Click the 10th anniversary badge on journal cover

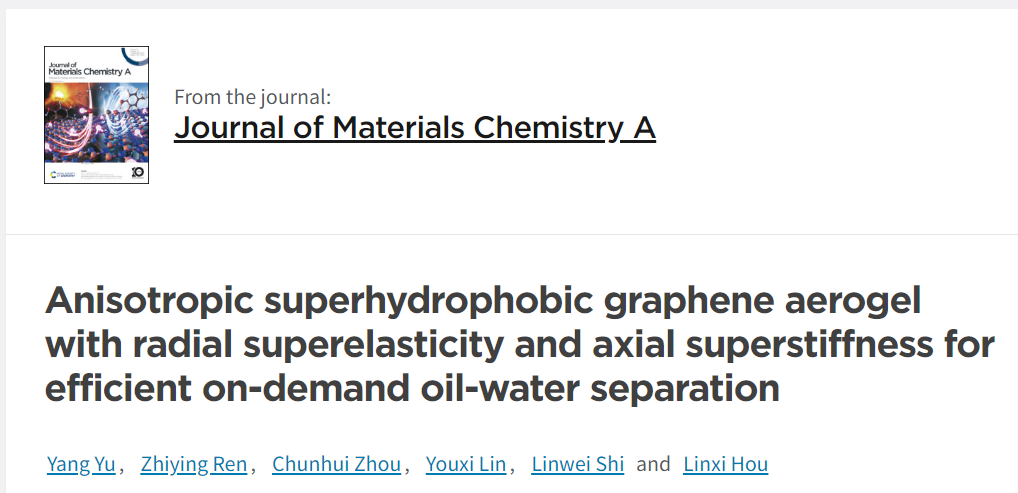[x=138, y=172]
